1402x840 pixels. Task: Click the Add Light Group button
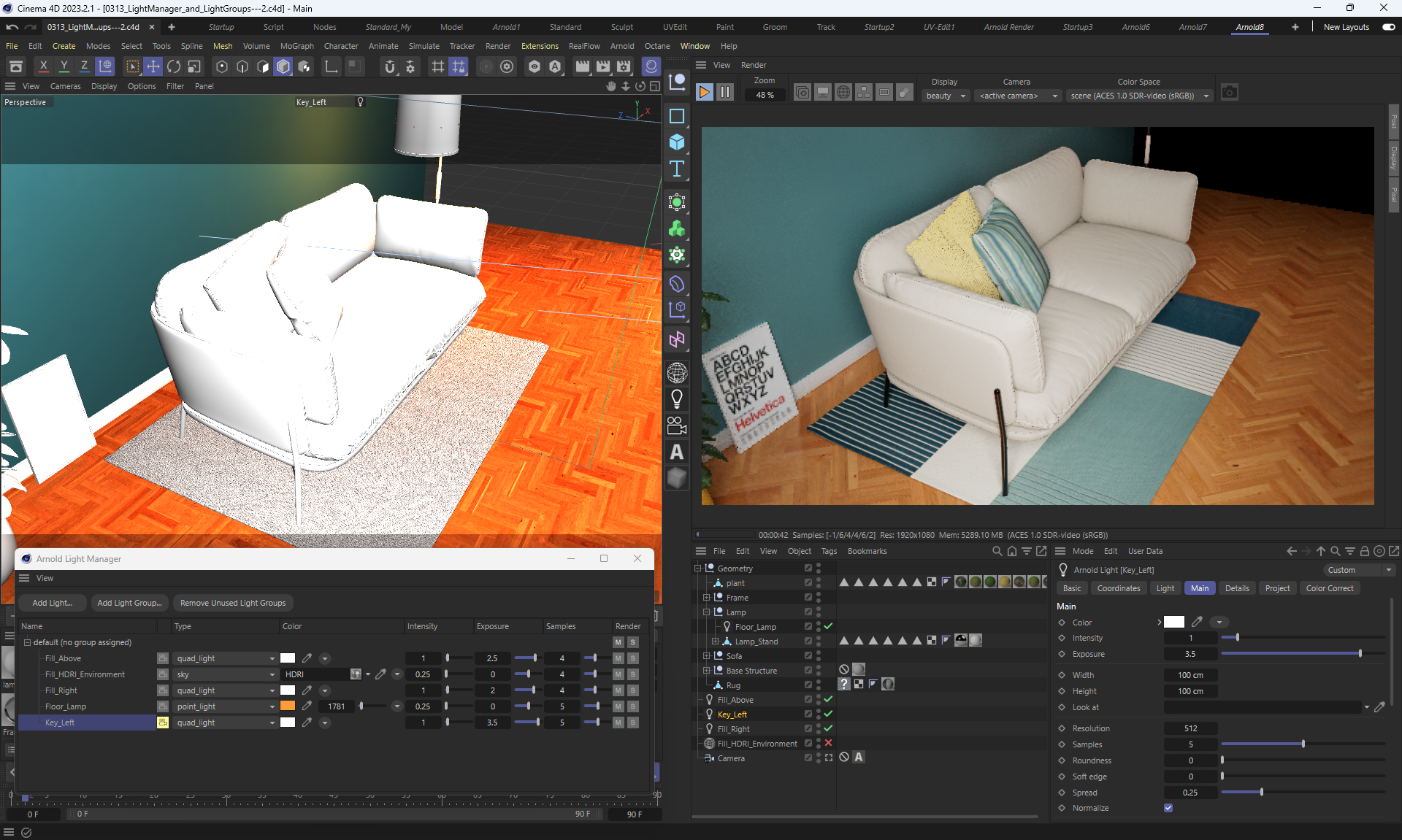[x=129, y=603]
